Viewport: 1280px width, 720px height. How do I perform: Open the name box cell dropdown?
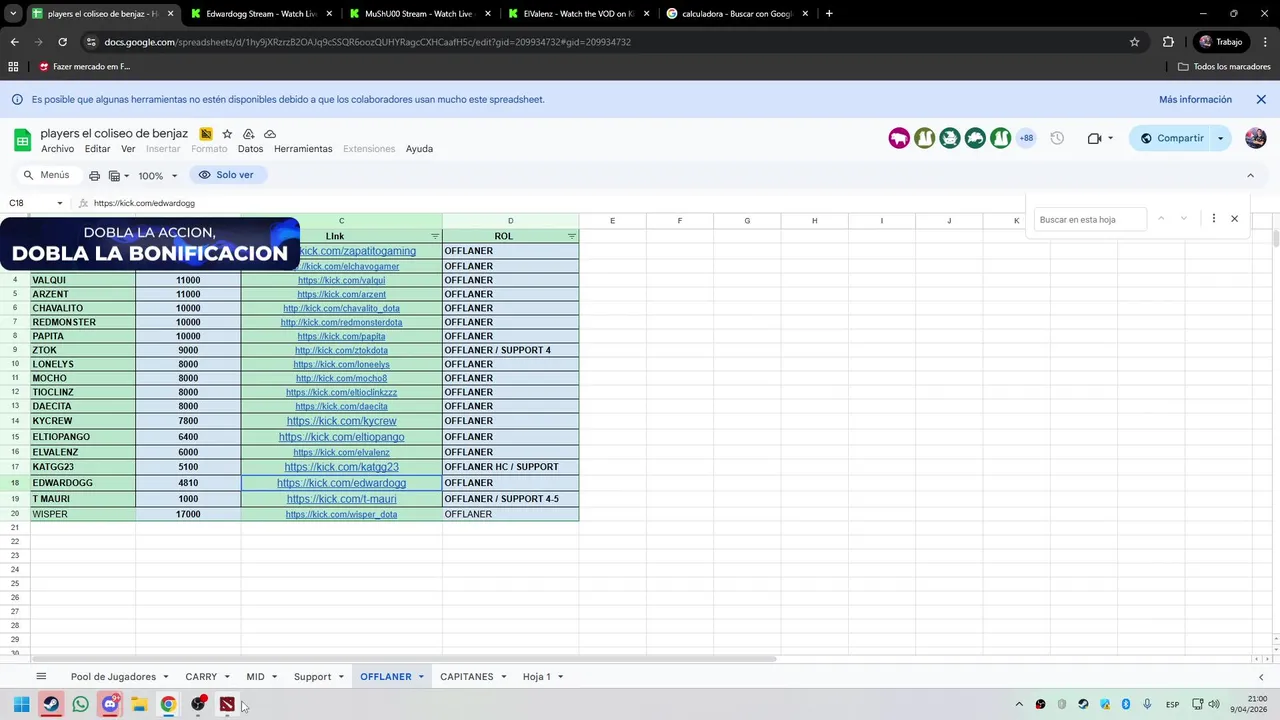coord(59,203)
